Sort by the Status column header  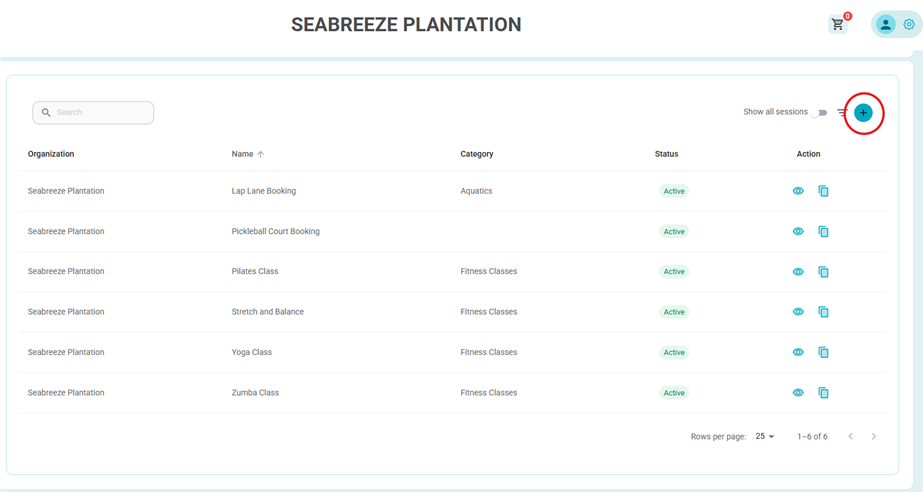point(666,154)
